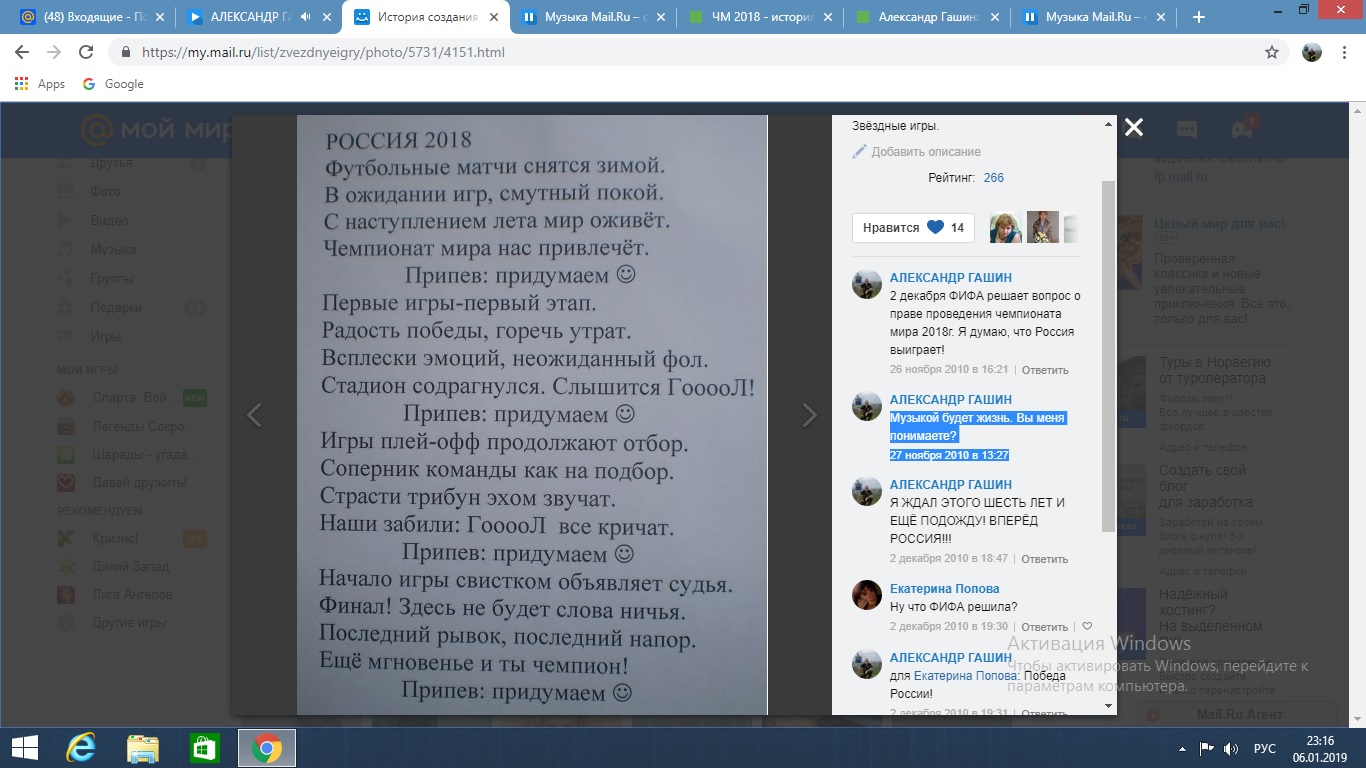Viewport: 1366px width, 768px height.
Task: Reload the current page
Action: (x=86, y=52)
